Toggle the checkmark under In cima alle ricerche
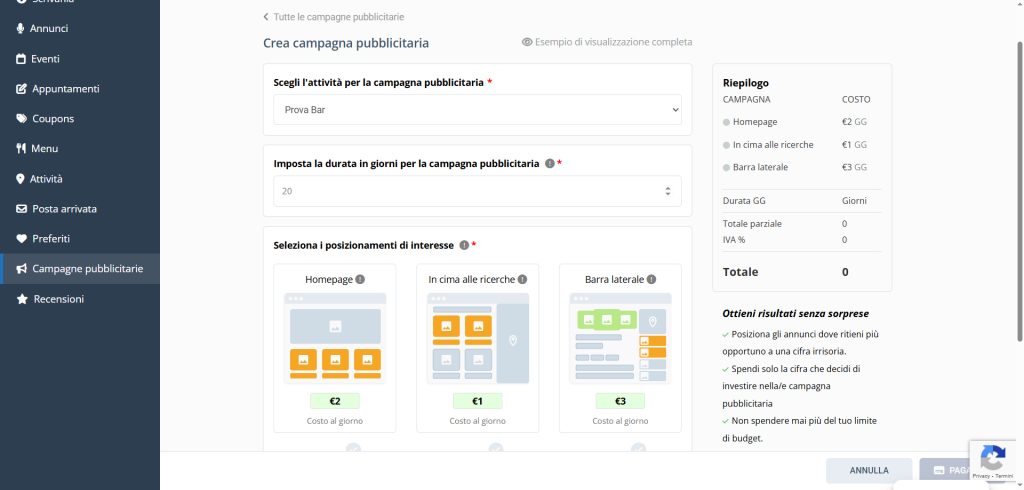This screenshot has height=490, width=1024. click(x=496, y=449)
